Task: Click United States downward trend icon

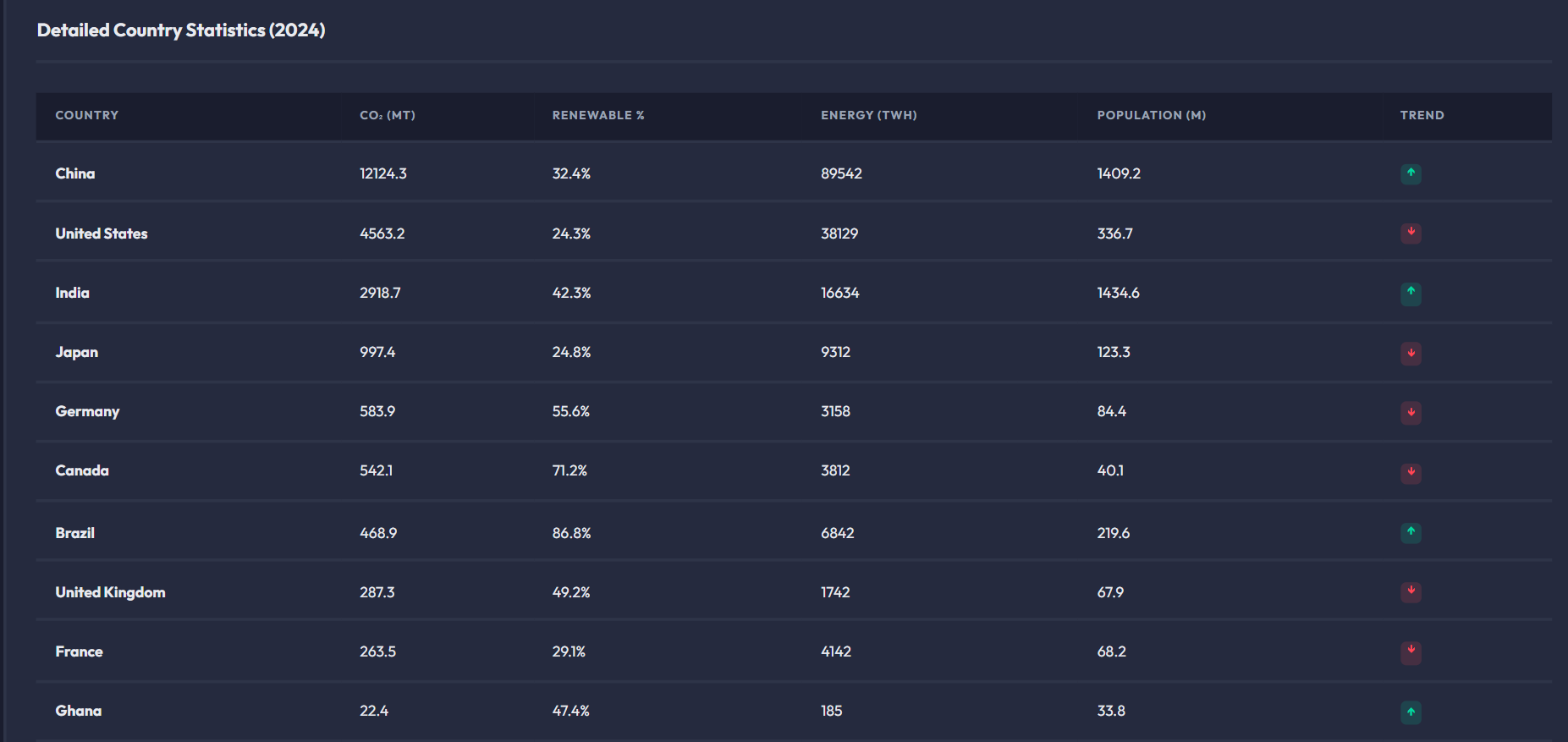Action: tap(1410, 233)
